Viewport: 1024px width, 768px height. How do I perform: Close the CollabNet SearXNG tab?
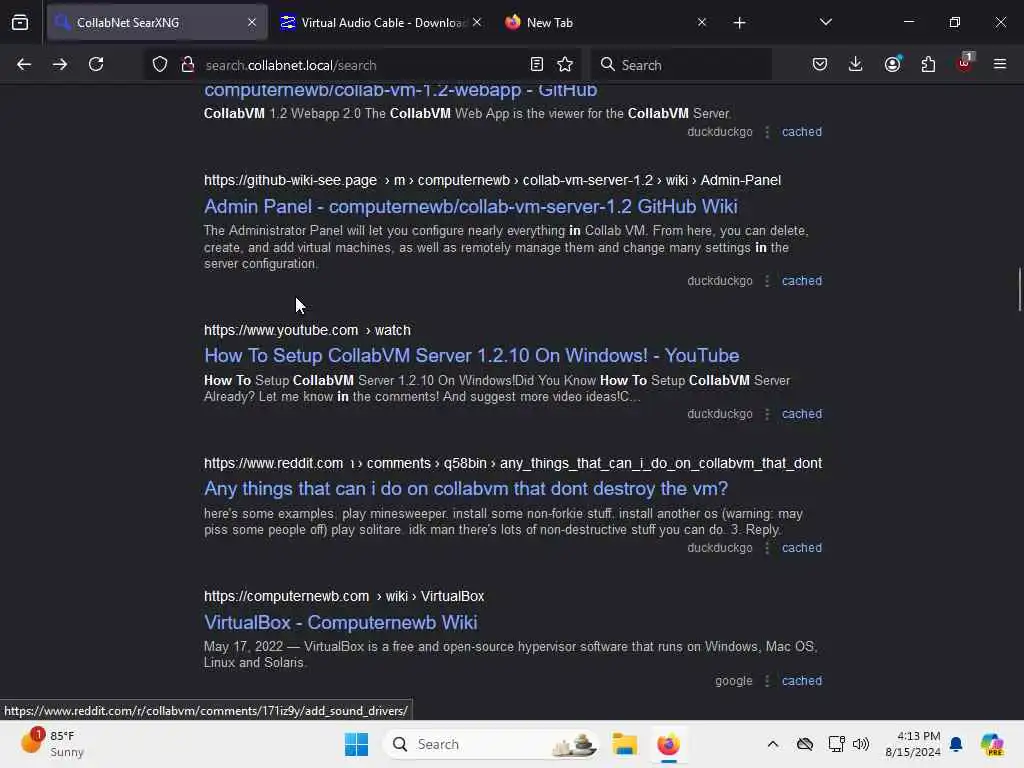point(252,22)
